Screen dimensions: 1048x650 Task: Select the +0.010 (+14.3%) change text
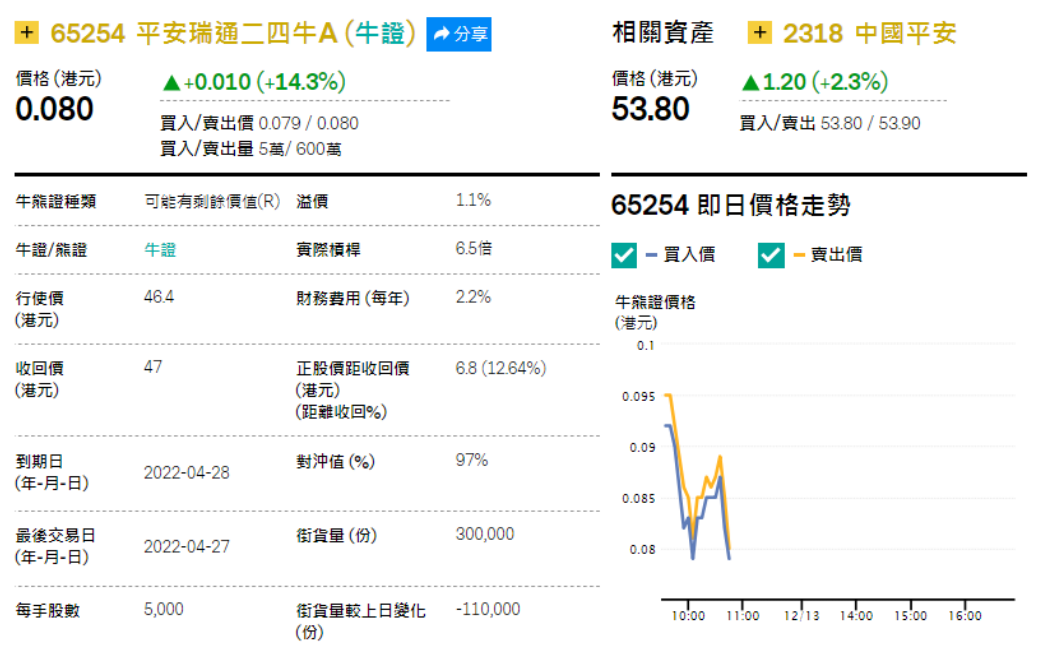pyautogui.click(x=265, y=82)
